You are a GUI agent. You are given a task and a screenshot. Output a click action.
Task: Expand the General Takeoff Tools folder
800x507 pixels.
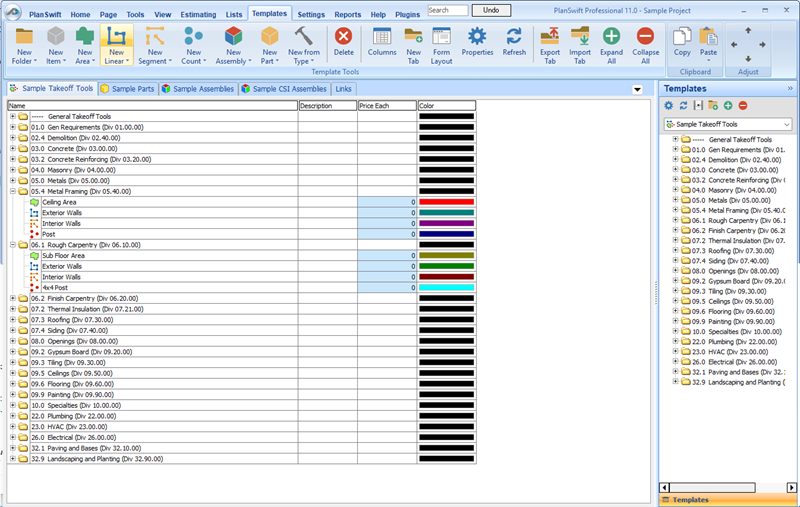pyautogui.click(x=13, y=116)
